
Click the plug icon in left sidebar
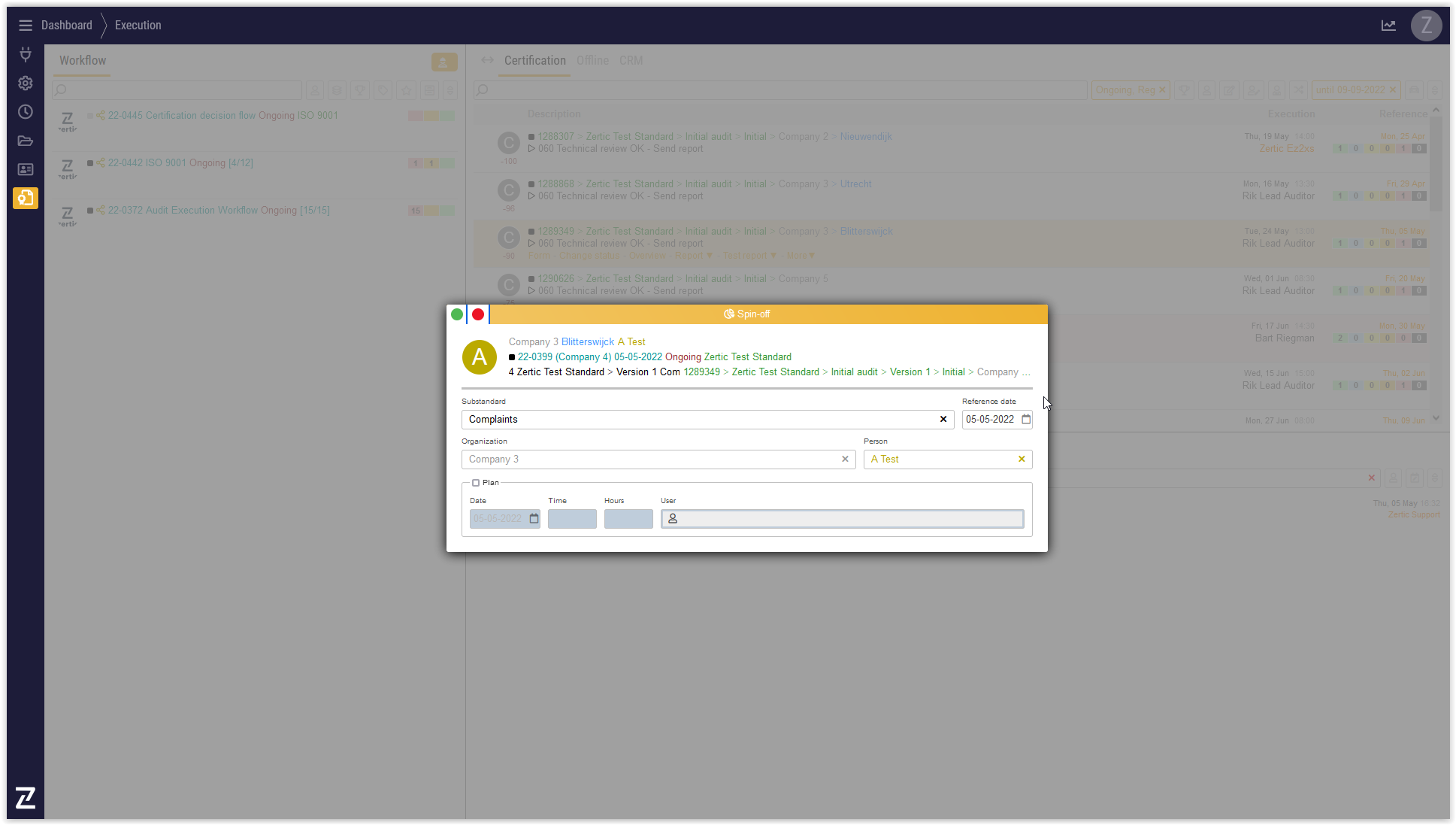(25, 54)
